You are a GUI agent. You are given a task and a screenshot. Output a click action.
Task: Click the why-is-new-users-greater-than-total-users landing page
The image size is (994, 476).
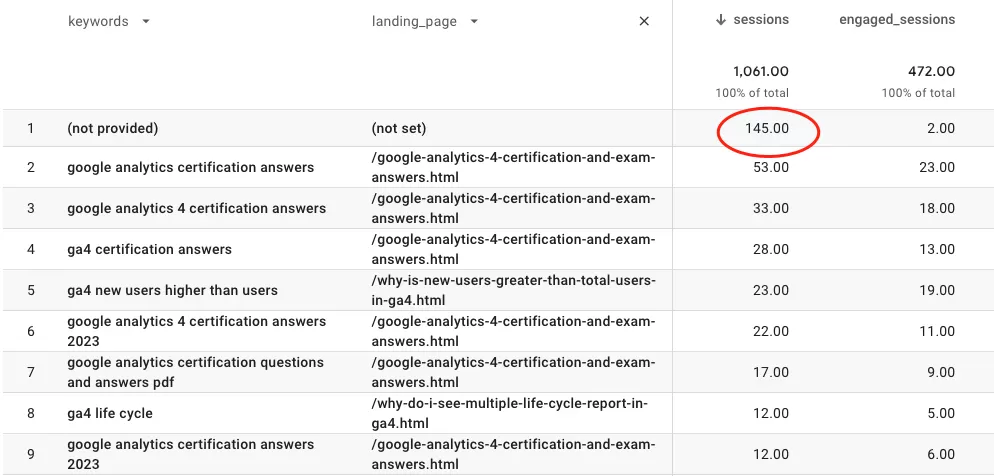coord(513,290)
